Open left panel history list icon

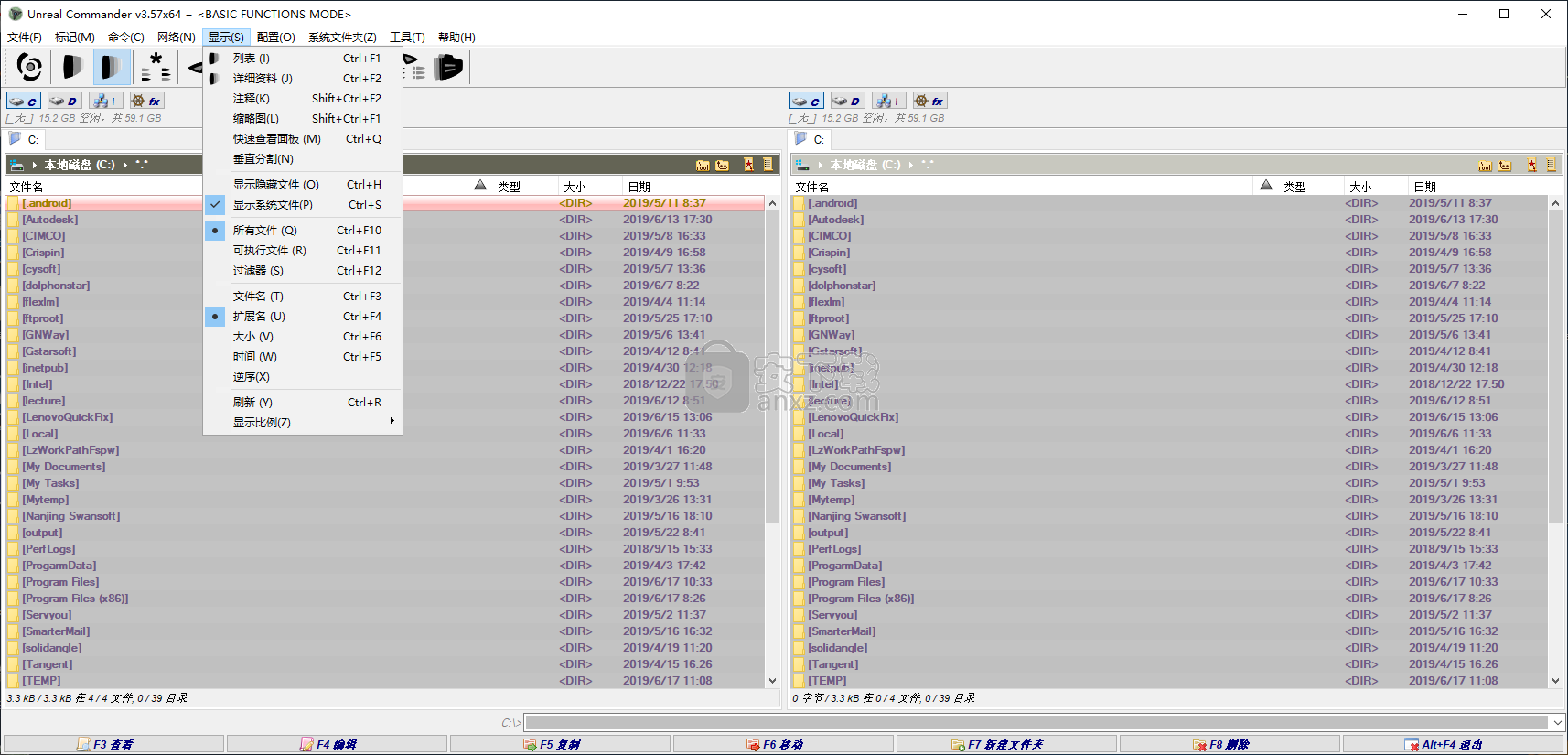pyautogui.click(x=768, y=165)
